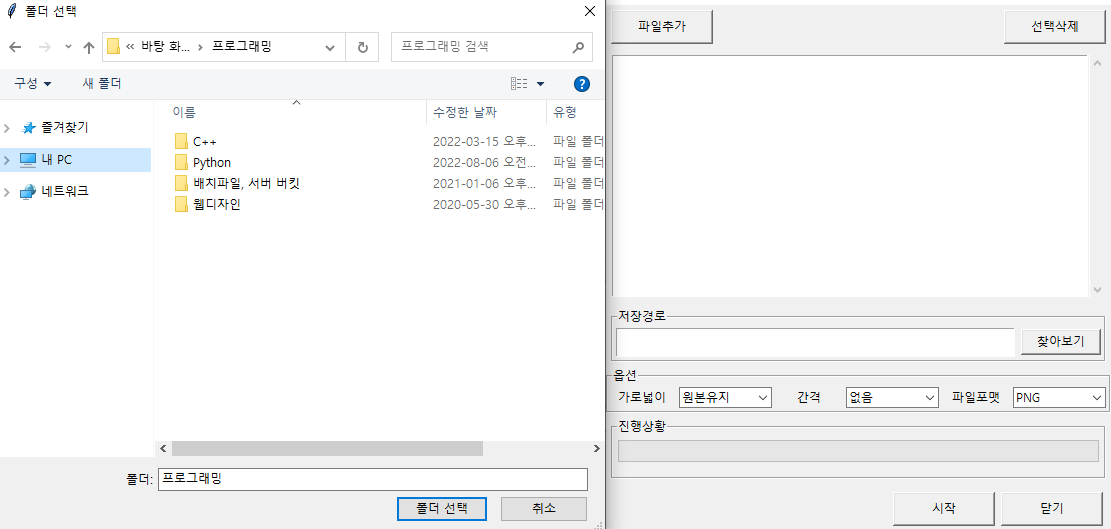This screenshot has width=1111, height=529.
Task: Click 선택삭제 in the main window
Action: (1054, 28)
